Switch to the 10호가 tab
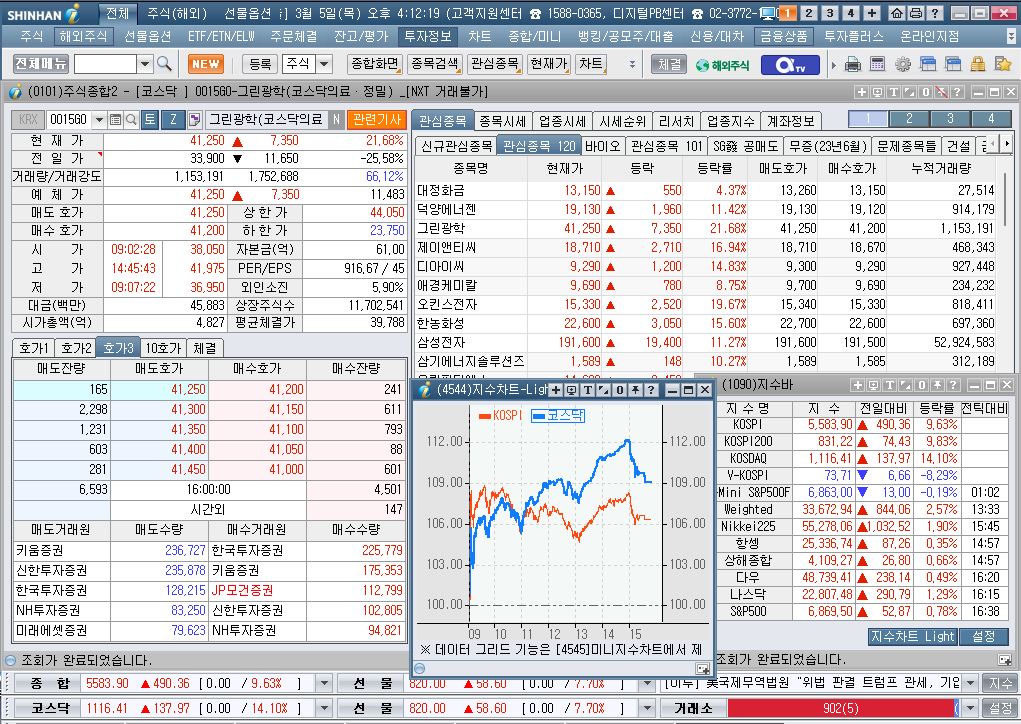 tap(163, 348)
